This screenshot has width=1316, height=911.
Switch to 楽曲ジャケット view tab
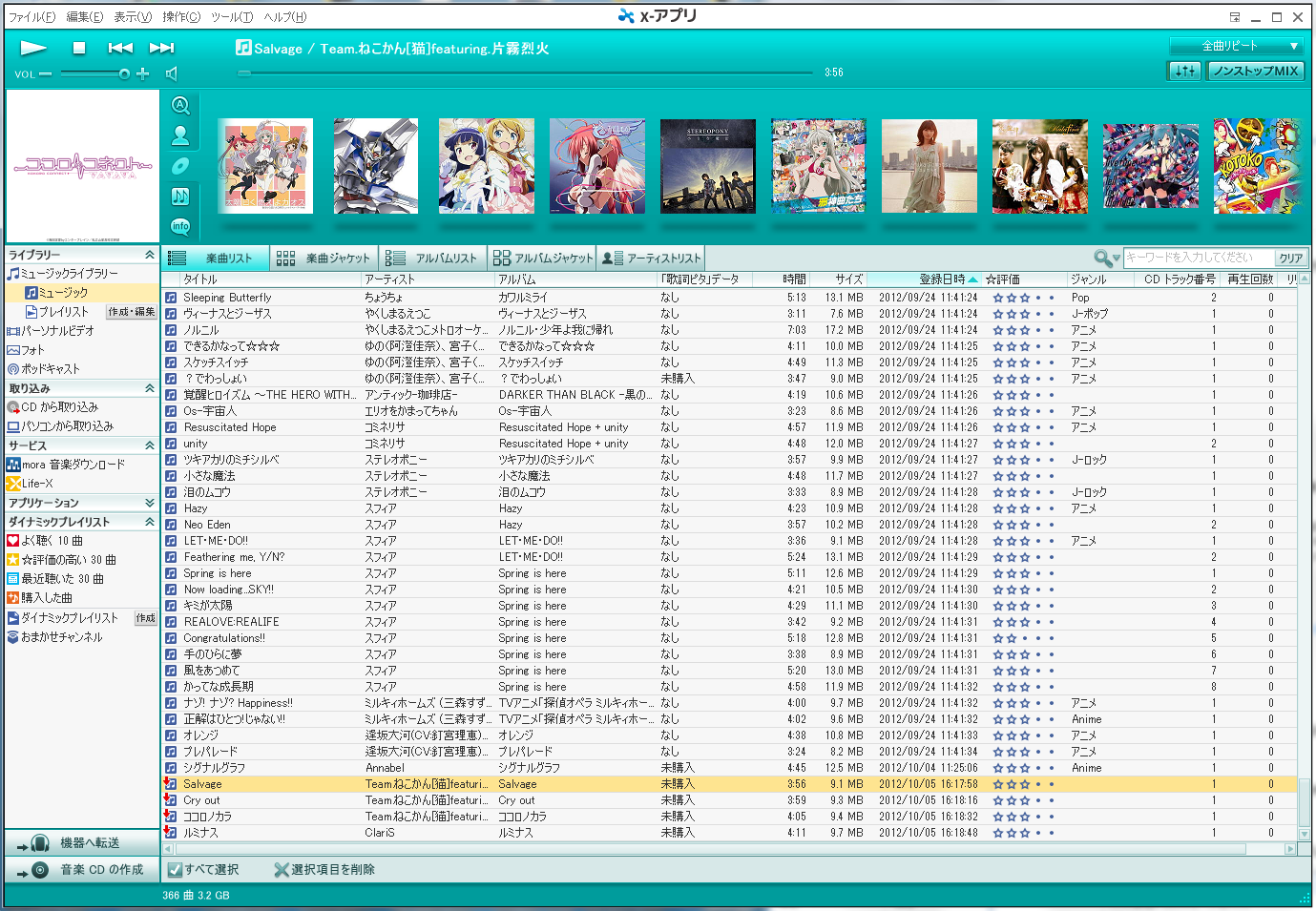(x=324, y=258)
